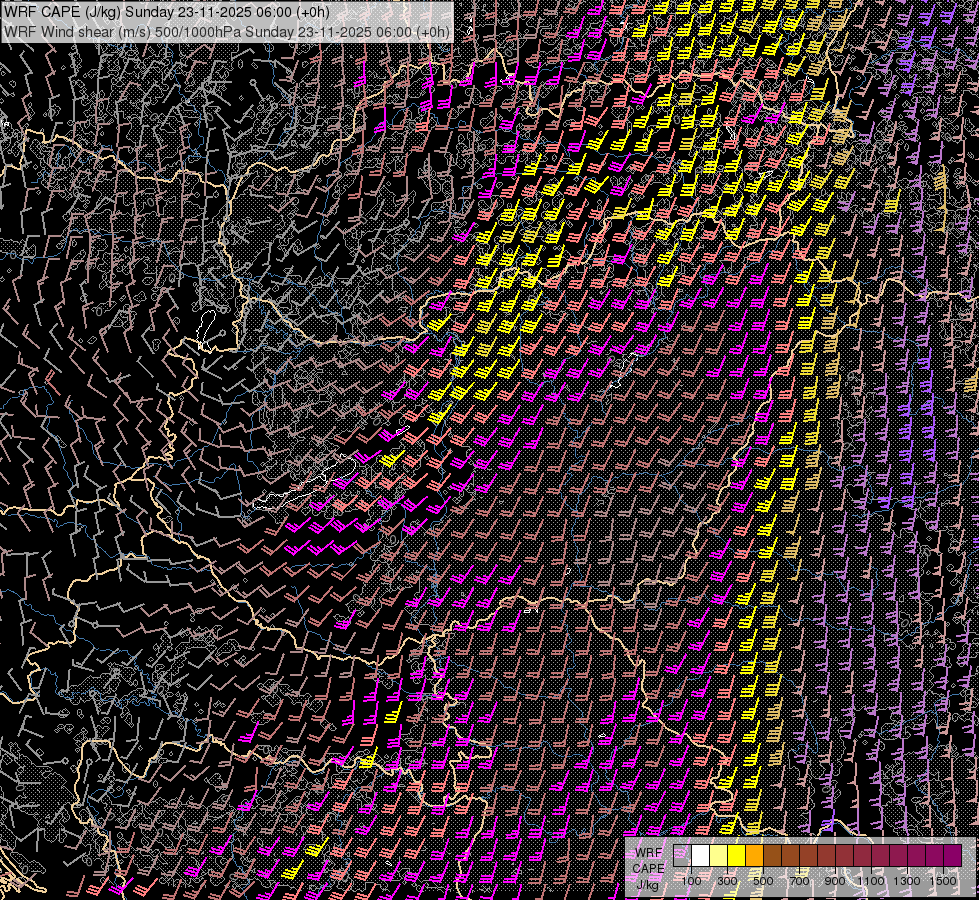
Task: Click the WRF text in the legend box
Action: pos(648,853)
